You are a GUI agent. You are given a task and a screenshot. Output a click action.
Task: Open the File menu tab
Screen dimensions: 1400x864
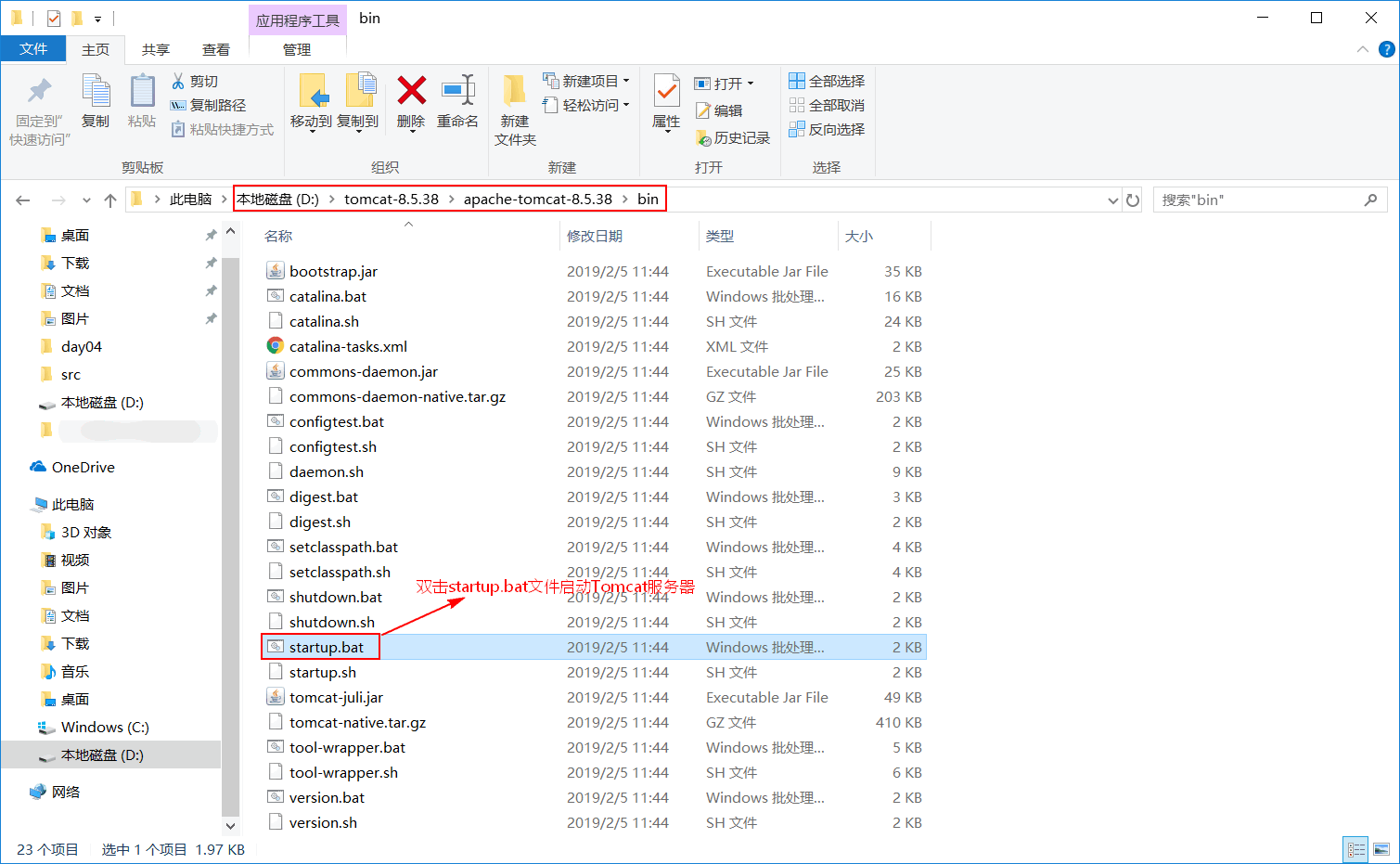(x=33, y=49)
